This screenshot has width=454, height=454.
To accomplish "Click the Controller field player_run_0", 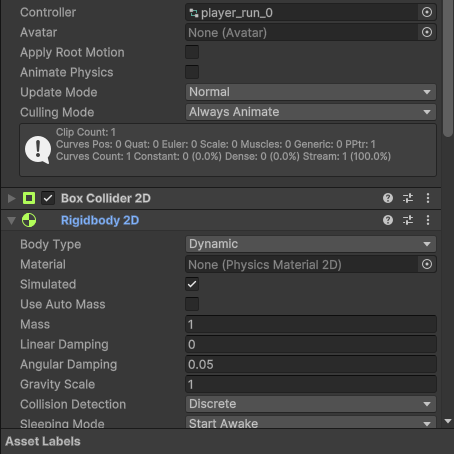I will [301, 13].
